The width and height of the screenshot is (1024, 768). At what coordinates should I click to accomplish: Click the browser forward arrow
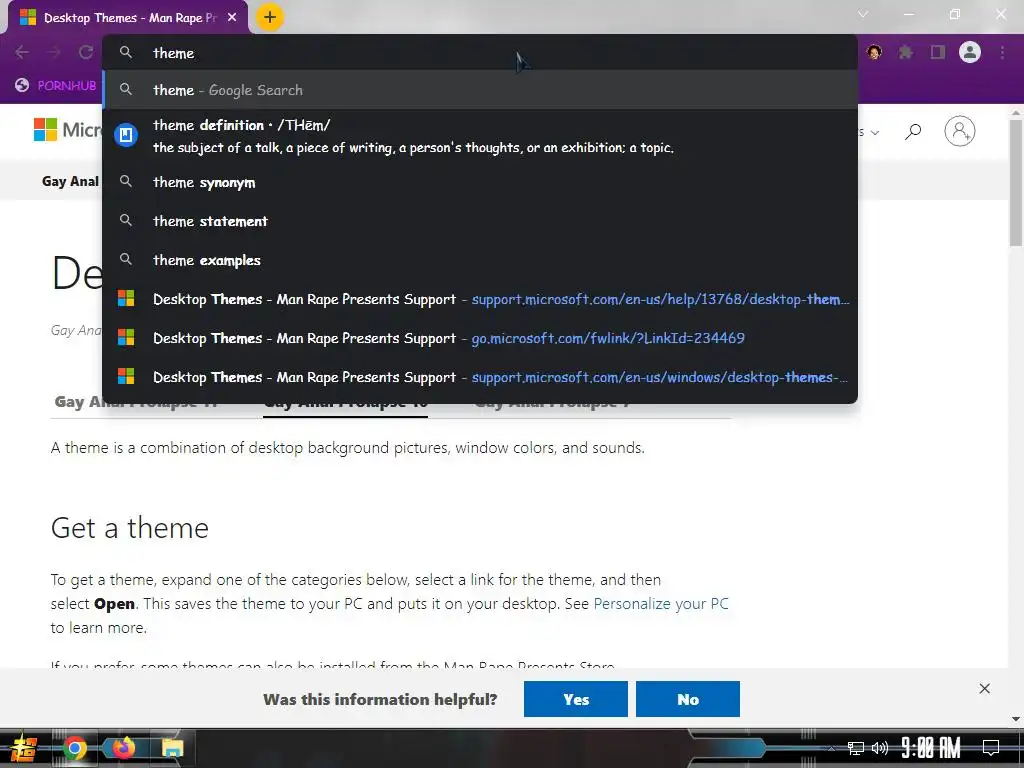tap(54, 52)
